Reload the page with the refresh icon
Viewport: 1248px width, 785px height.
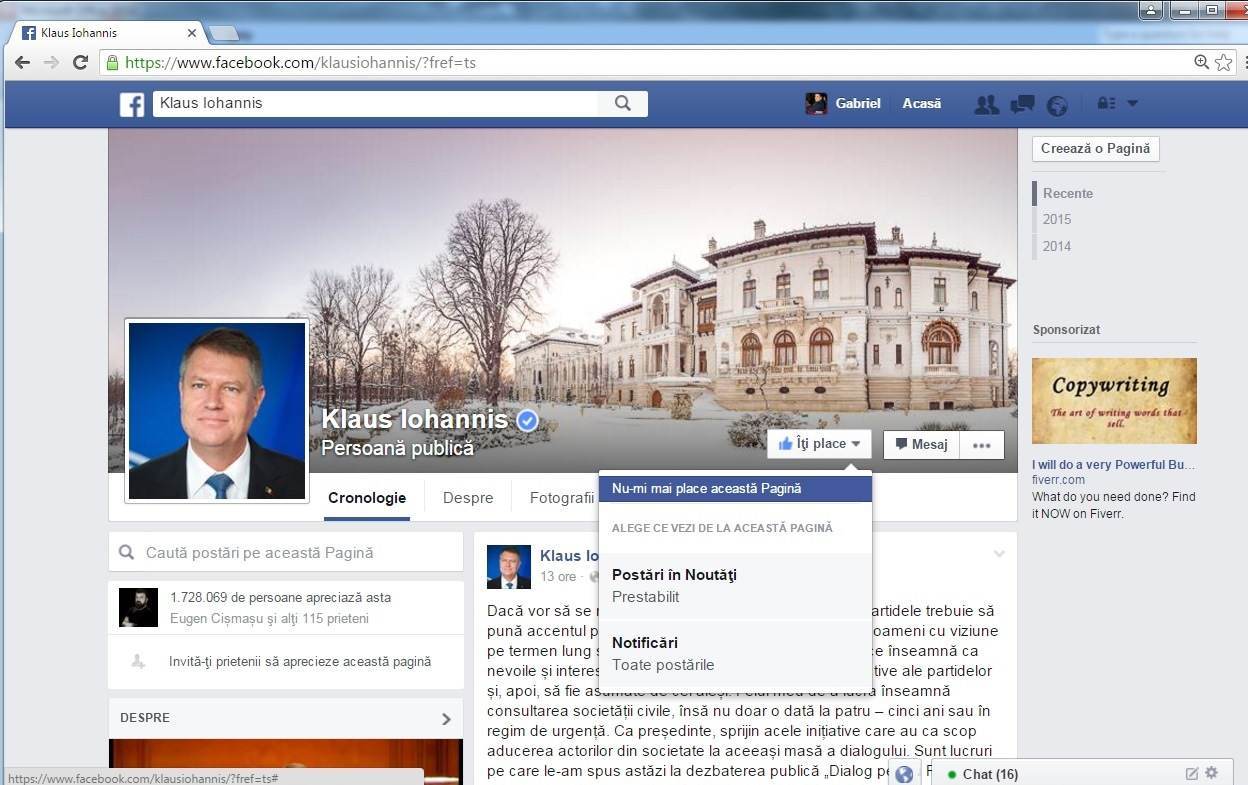point(81,62)
